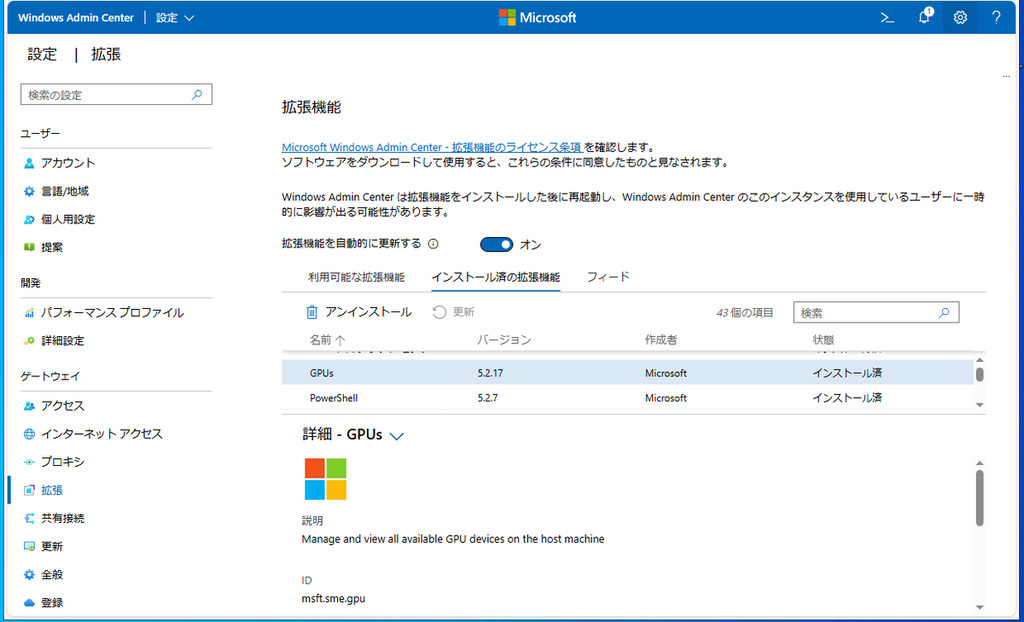1024x622 pixels.
Task: Open the 設定 dropdown in the header
Action: point(175,18)
